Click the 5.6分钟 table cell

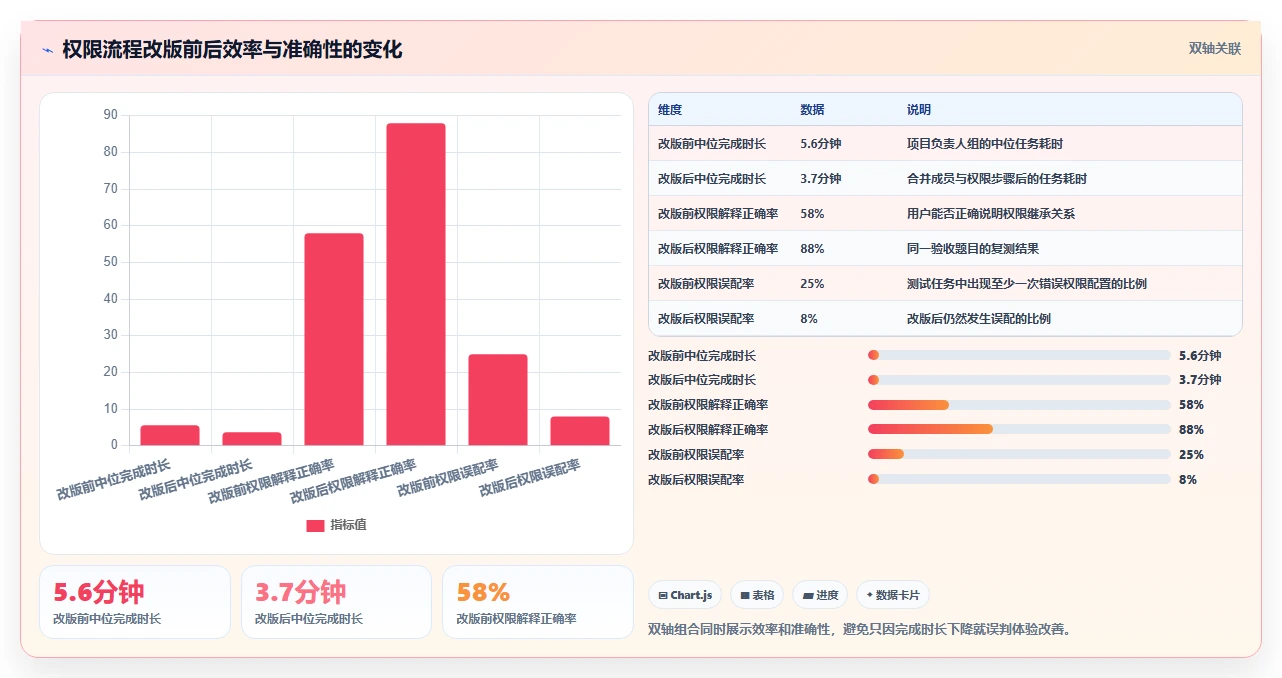[x=821, y=144]
